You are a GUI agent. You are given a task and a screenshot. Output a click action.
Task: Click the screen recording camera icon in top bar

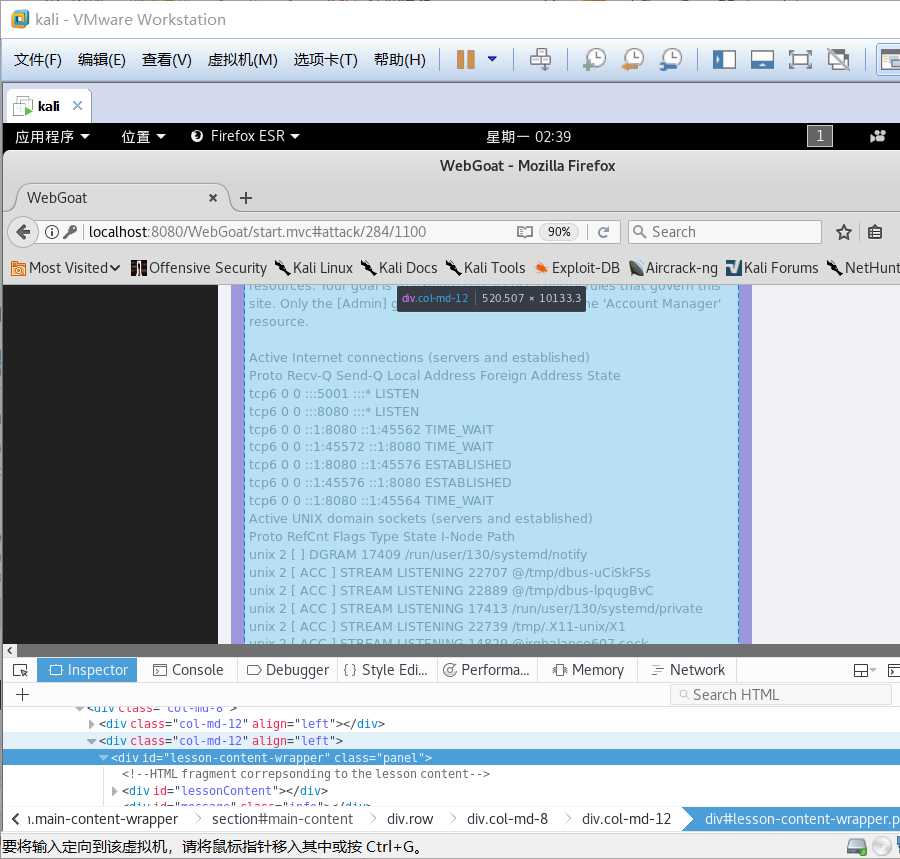(x=877, y=136)
